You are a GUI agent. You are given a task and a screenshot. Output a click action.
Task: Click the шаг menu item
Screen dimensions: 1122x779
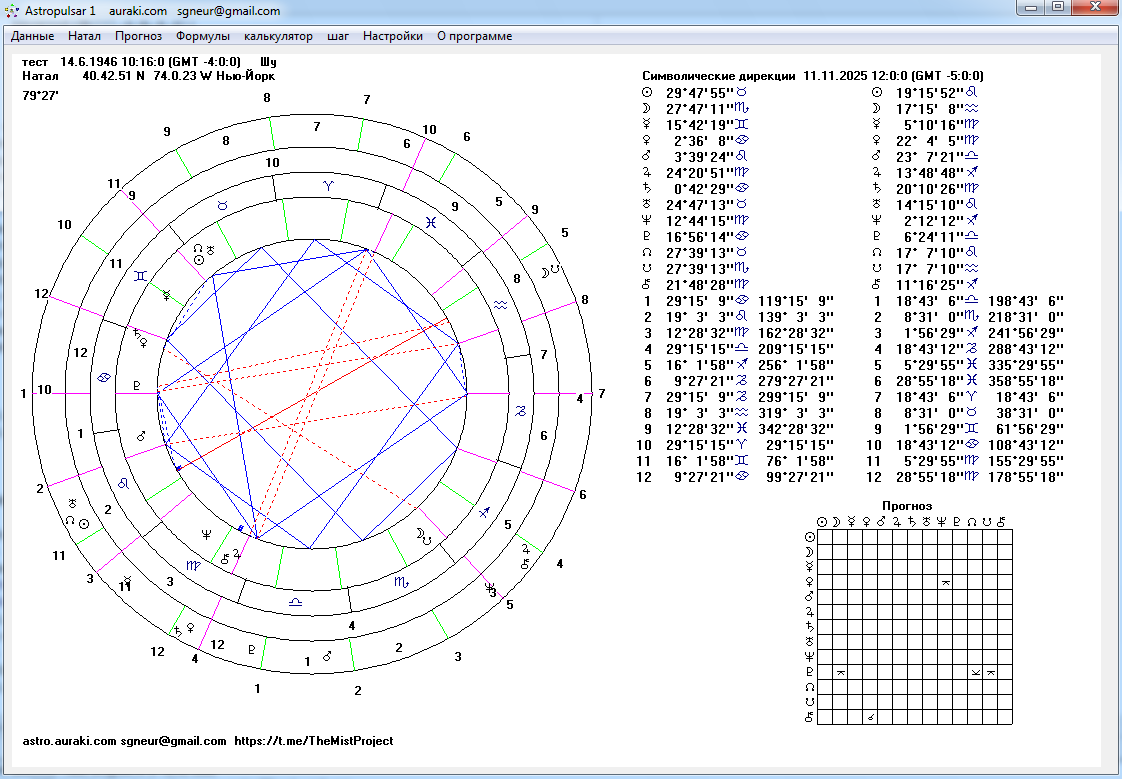(x=338, y=36)
